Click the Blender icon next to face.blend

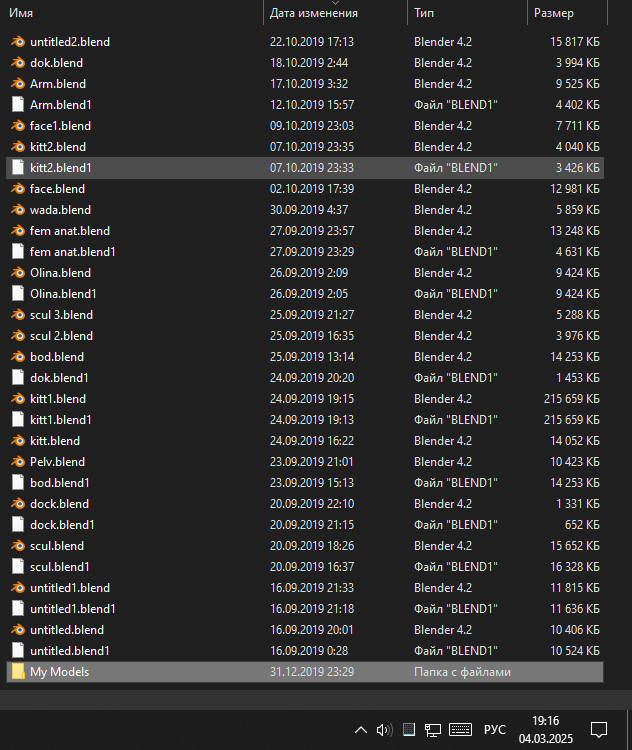click(x=18, y=189)
